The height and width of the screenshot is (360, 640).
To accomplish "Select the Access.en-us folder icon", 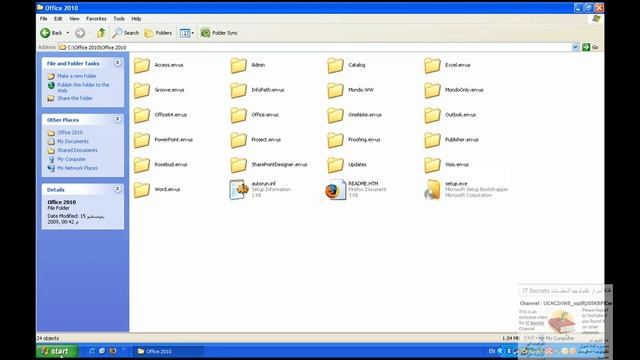I will point(142,65).
